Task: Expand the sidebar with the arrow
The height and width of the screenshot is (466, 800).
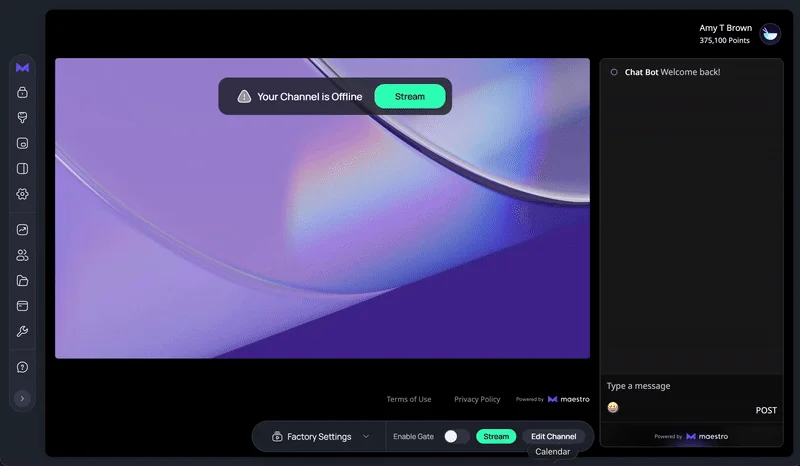Action: (22, 399)
